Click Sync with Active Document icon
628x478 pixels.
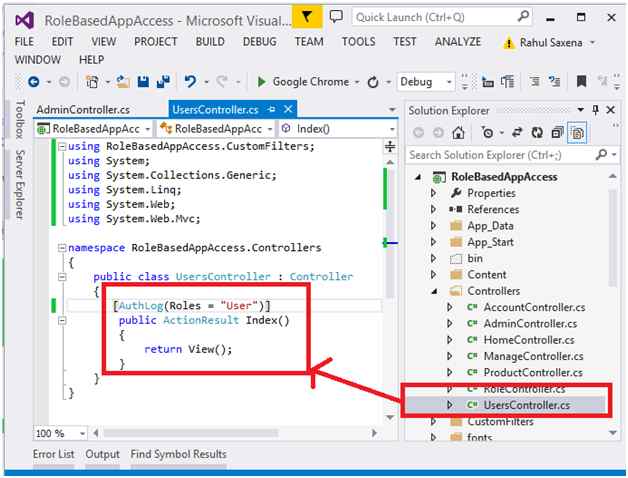(x=517, y=133)
